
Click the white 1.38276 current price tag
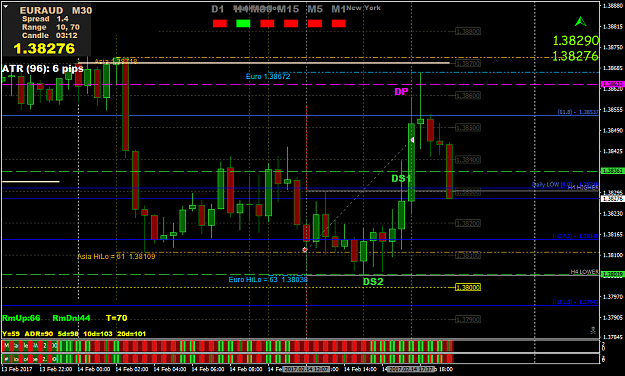pos(612,199)
